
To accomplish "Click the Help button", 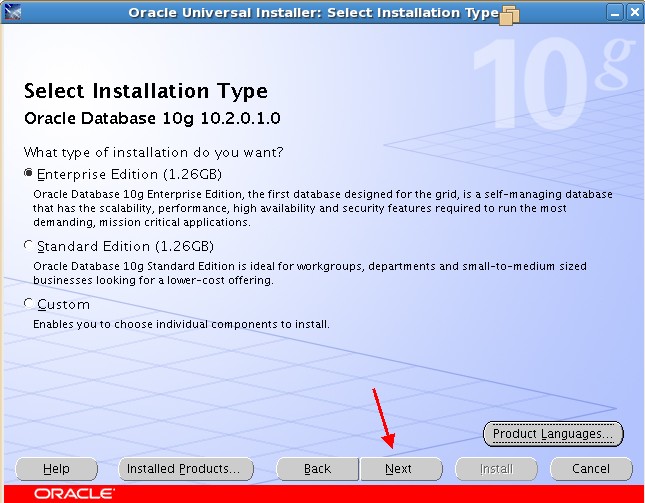I will click(56, 468).
